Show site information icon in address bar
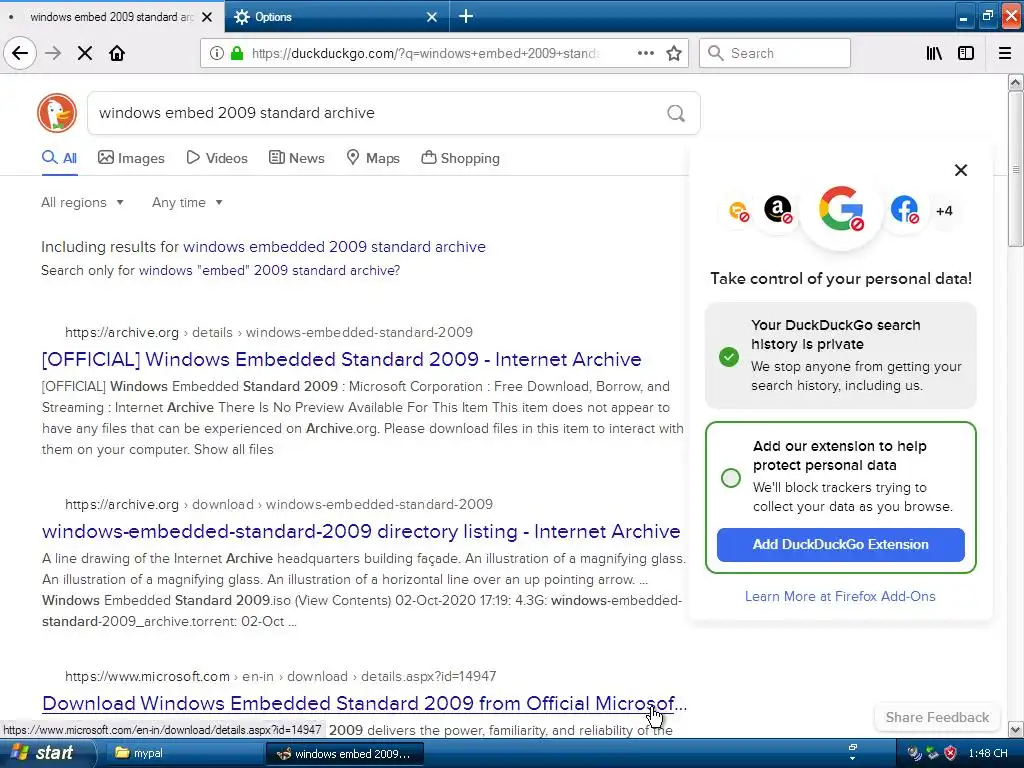Viewport: 1024px width, 768px height. pos(216,53)
